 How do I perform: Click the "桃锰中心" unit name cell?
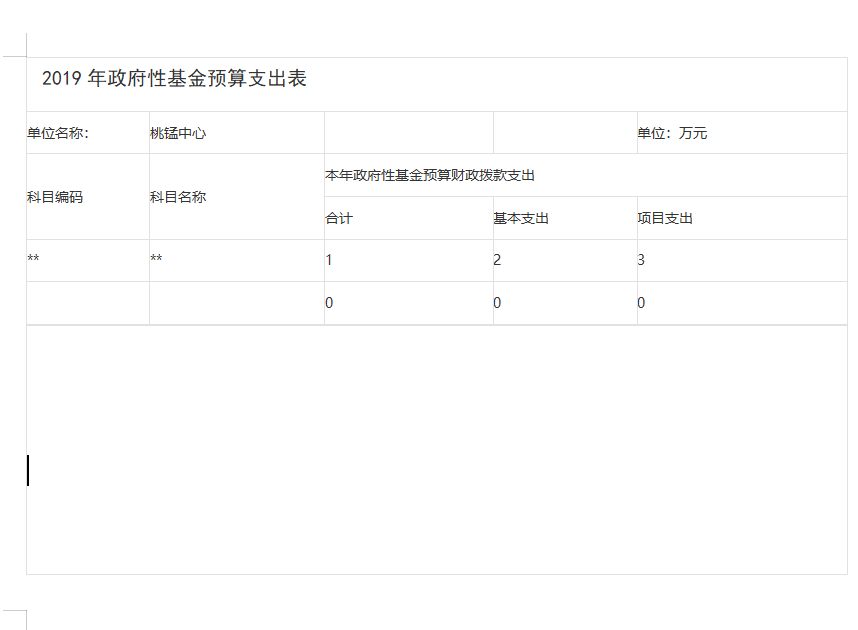coord(178,133)
